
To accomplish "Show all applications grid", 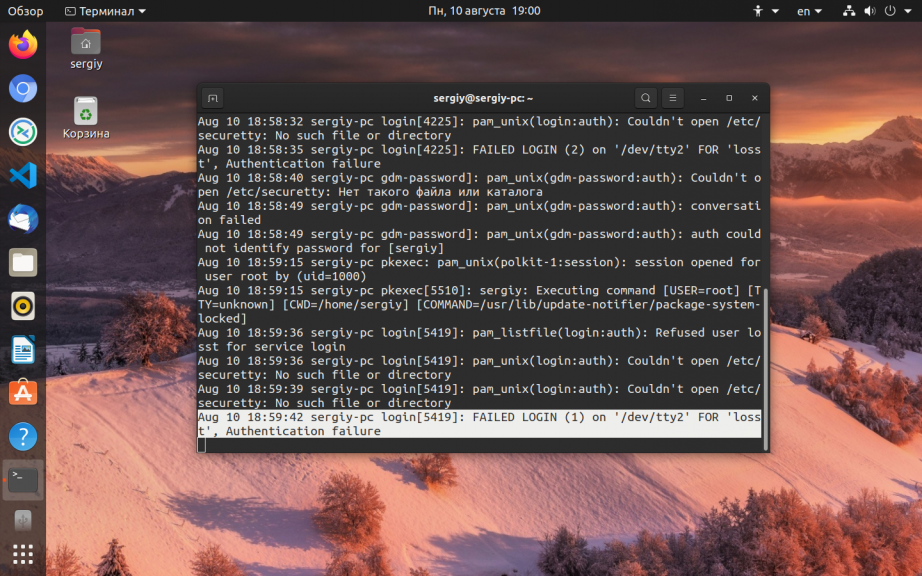I will (x=23, y=553).
